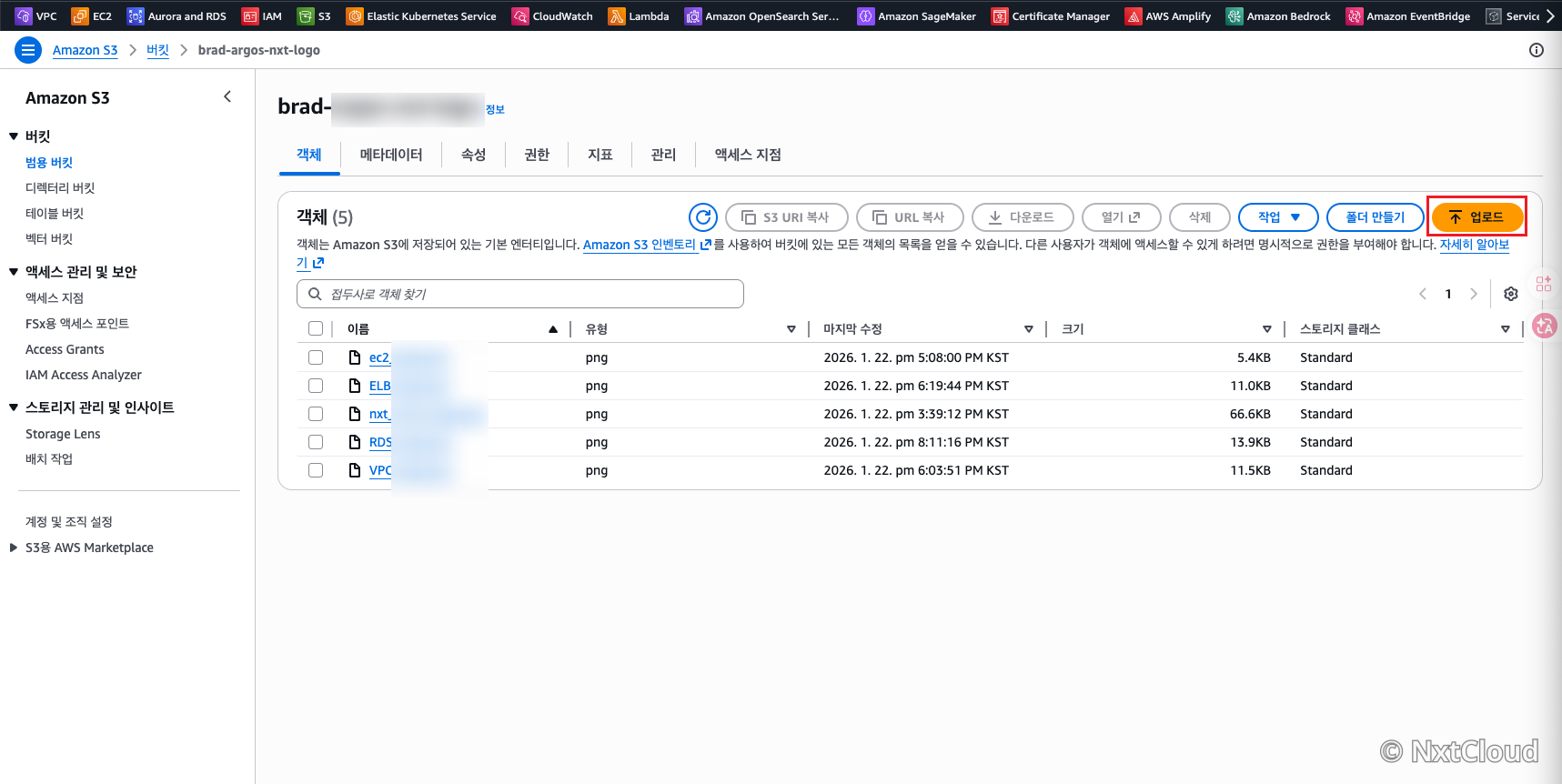
Task: Collapse the 버킷 sidebar section
Action: (14, 136)
